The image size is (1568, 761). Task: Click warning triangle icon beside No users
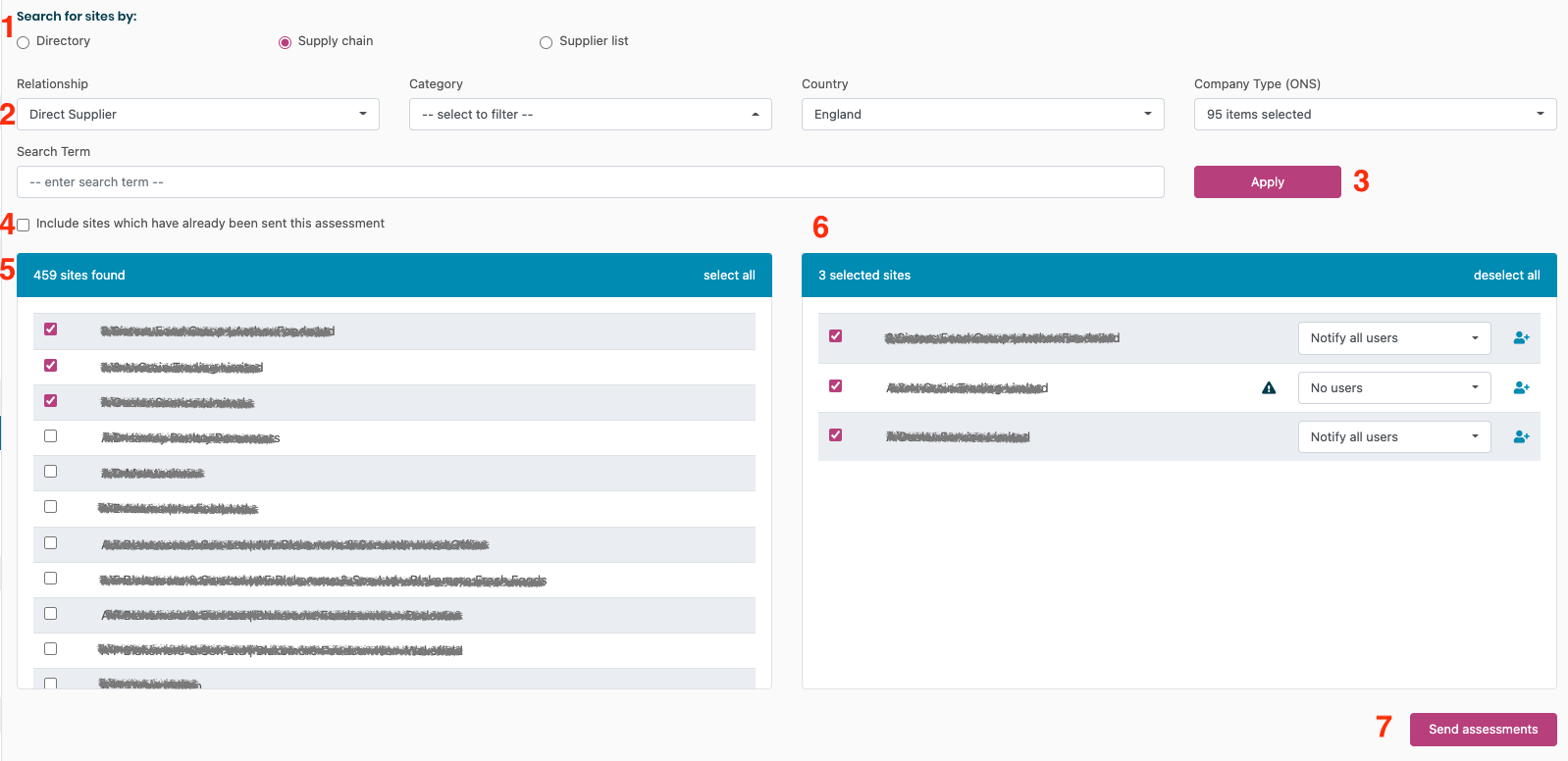click(x=1269, y=388)
